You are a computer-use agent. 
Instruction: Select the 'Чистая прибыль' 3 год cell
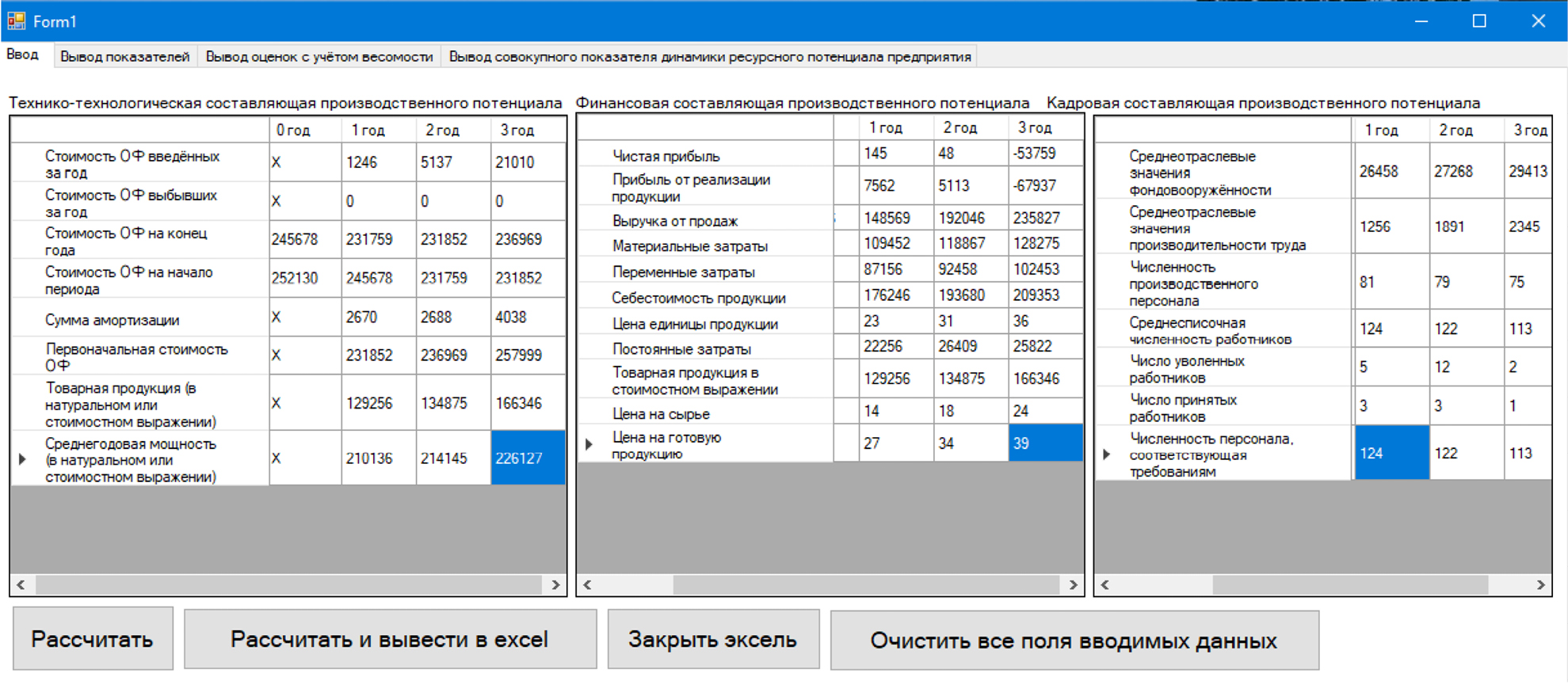1044,154
